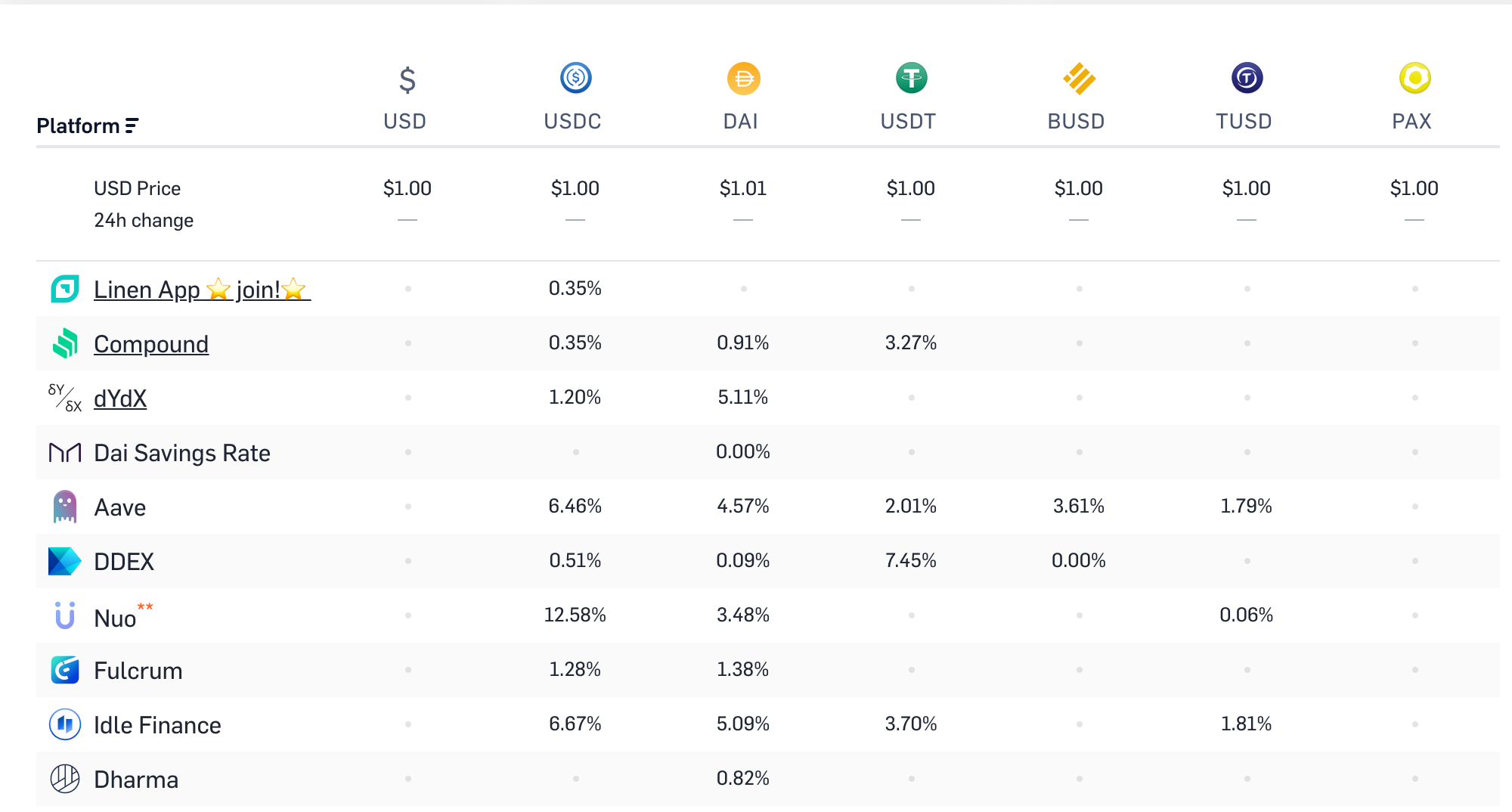
Task: Click the Linen App logo icon
Action: (65, 289)
